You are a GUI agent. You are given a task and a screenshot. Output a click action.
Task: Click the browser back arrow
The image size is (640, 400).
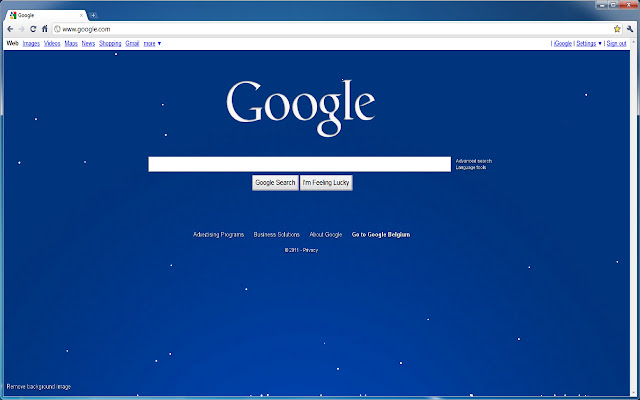tap(10, 29)
